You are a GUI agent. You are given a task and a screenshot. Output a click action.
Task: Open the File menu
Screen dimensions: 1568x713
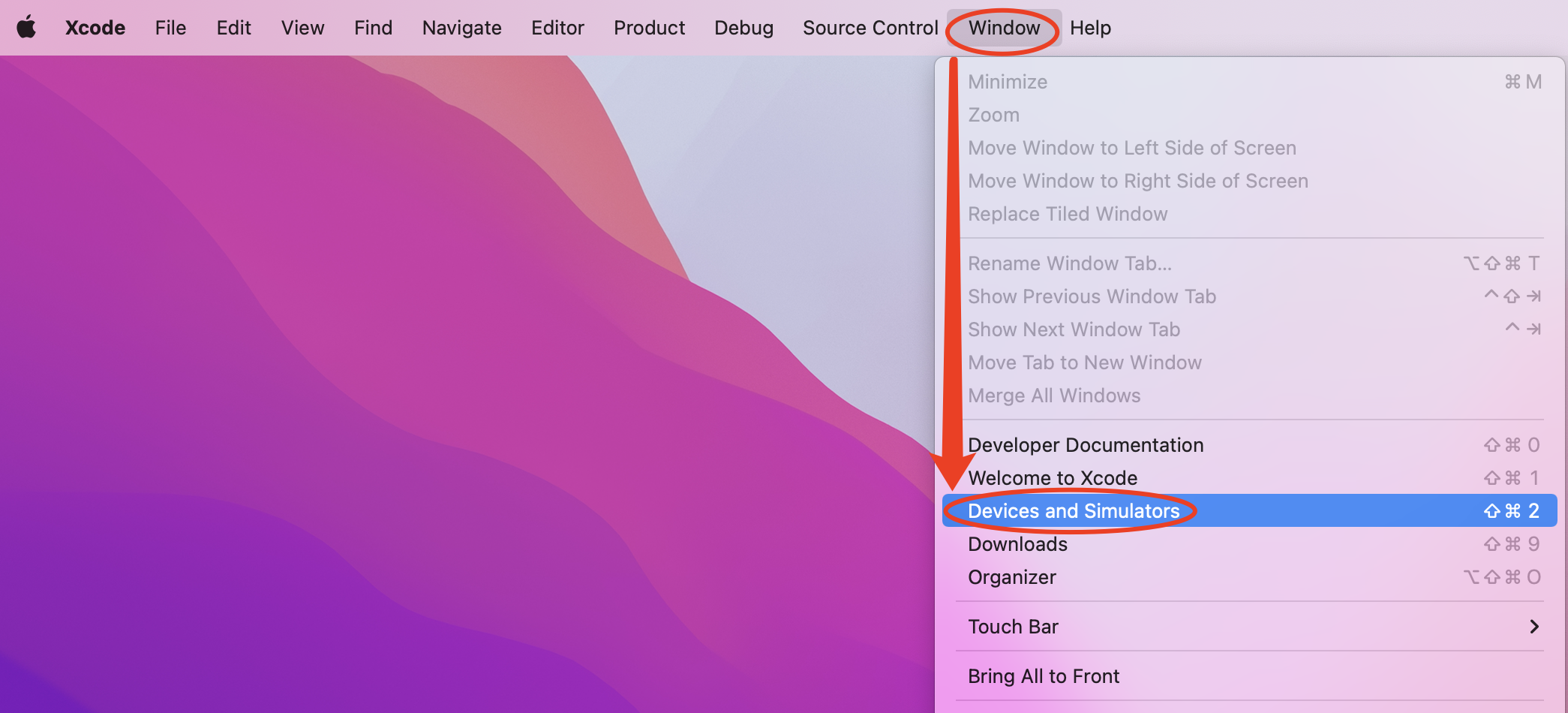point(170,28)
